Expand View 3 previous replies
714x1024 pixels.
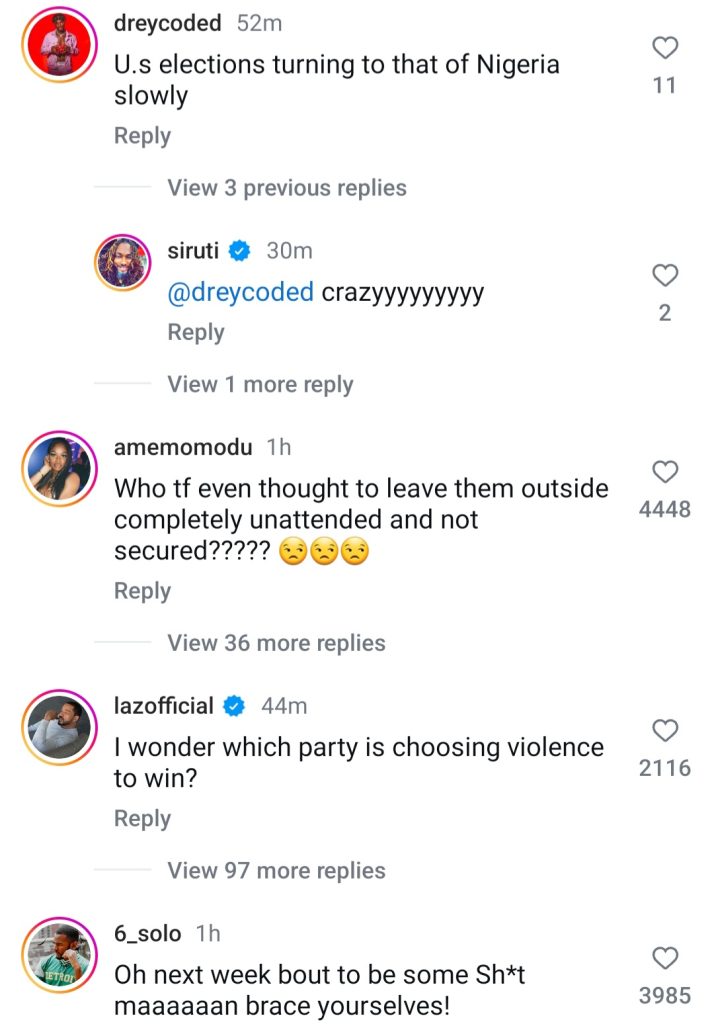[x=286, y=188]
